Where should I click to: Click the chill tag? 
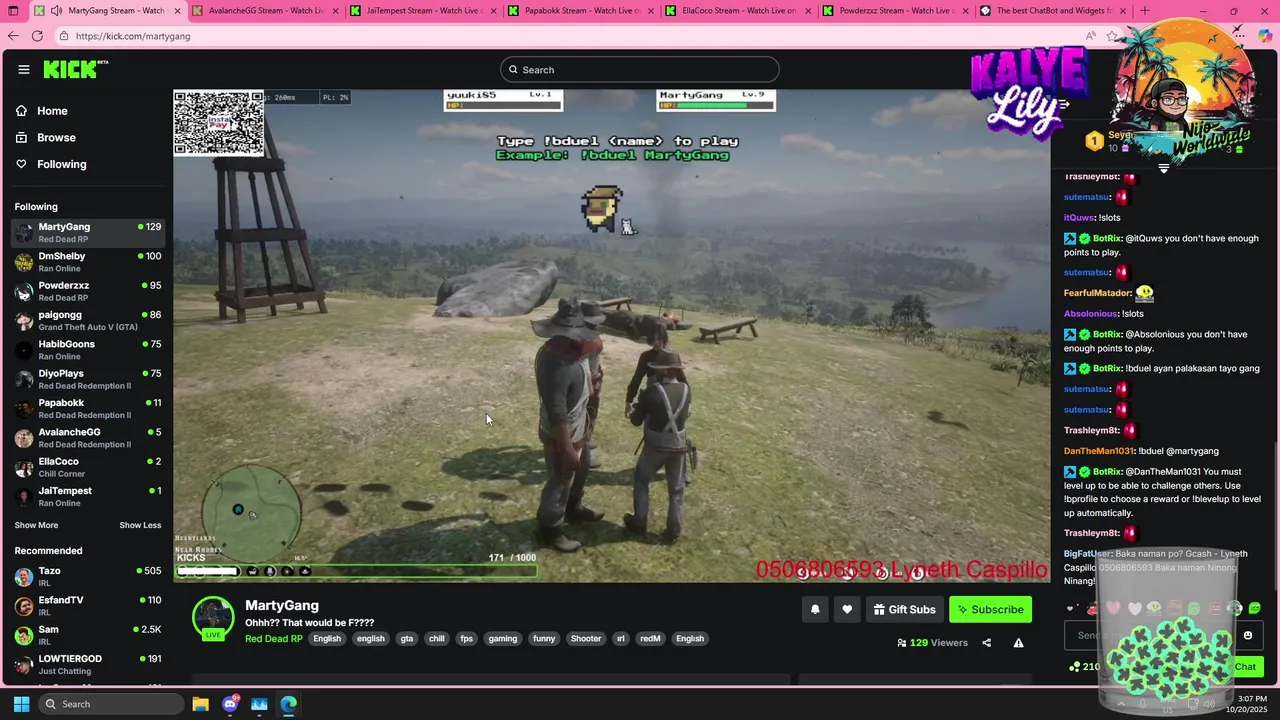click(x=436, y=638)
